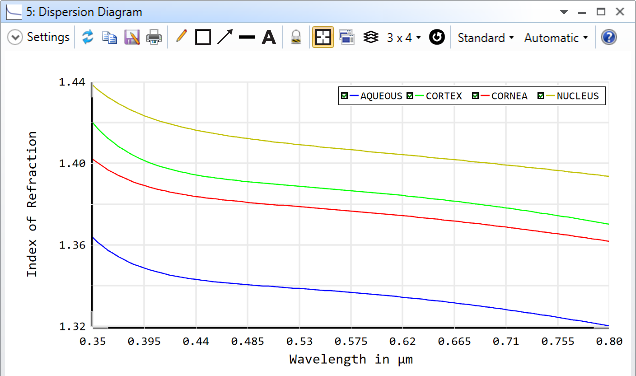Toggle the window lock icon
The height and width of the screenshot is (376, 636).
coord(296,37)
